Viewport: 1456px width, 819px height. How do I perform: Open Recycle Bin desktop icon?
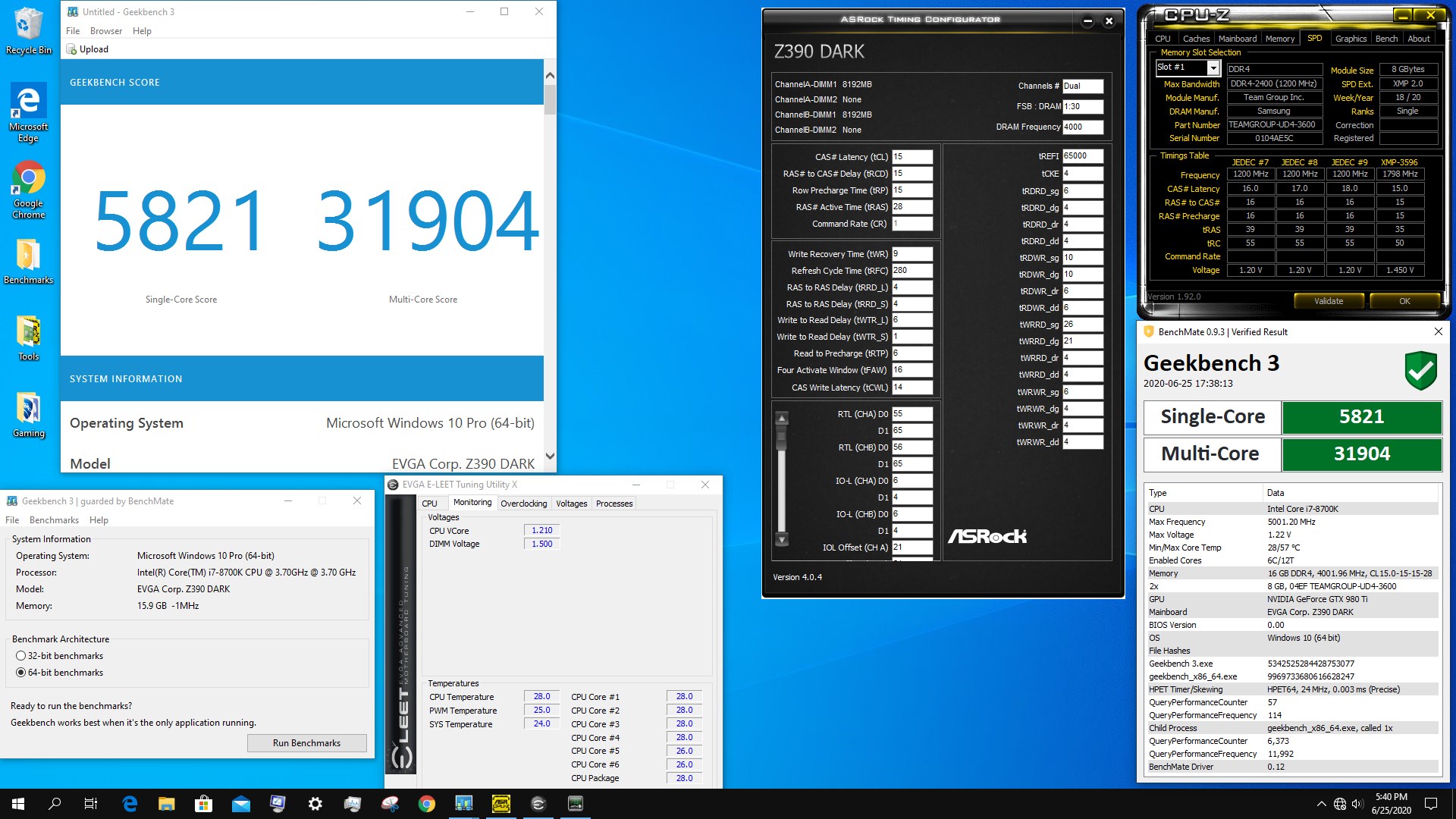(28, 31)
